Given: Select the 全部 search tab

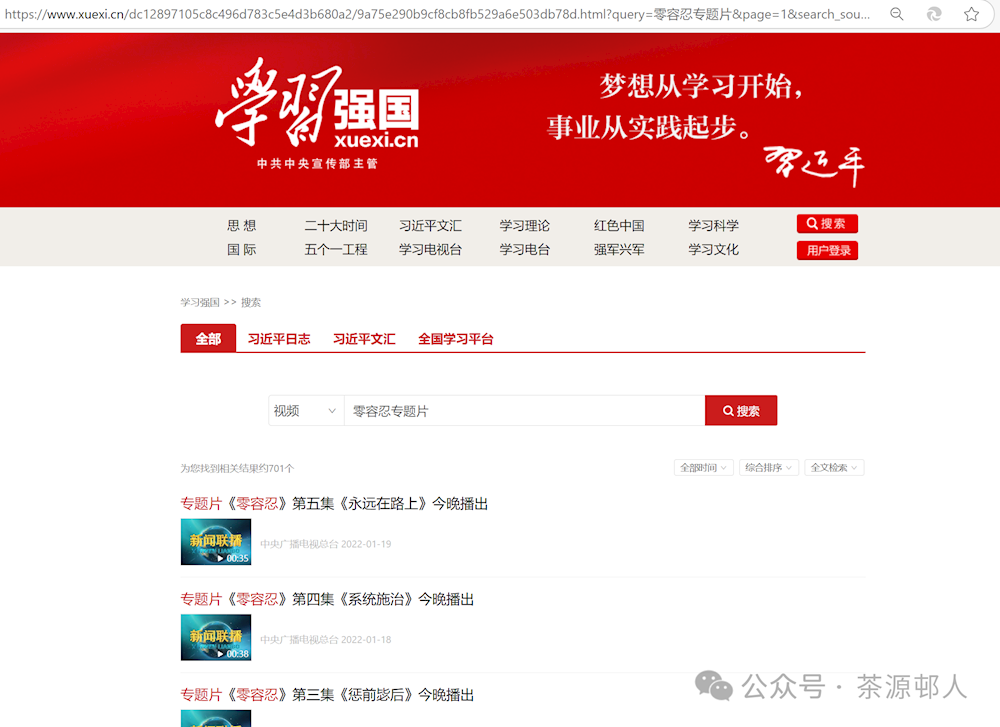Looking at the screenshot, I should coord(209,338).
